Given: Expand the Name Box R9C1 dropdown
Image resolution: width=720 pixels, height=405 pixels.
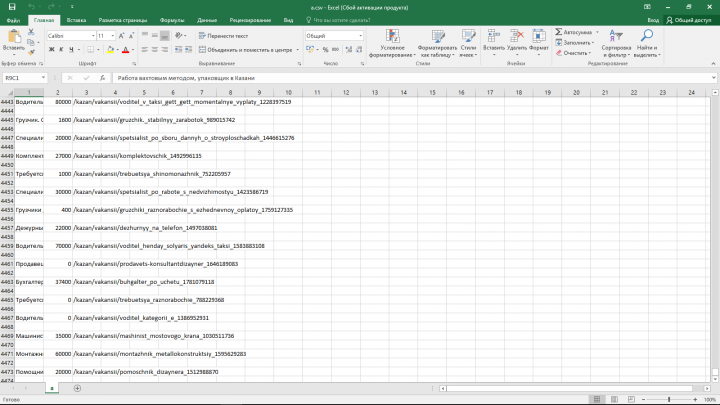Looking at the screenshot, I should [x=43, y=78].
